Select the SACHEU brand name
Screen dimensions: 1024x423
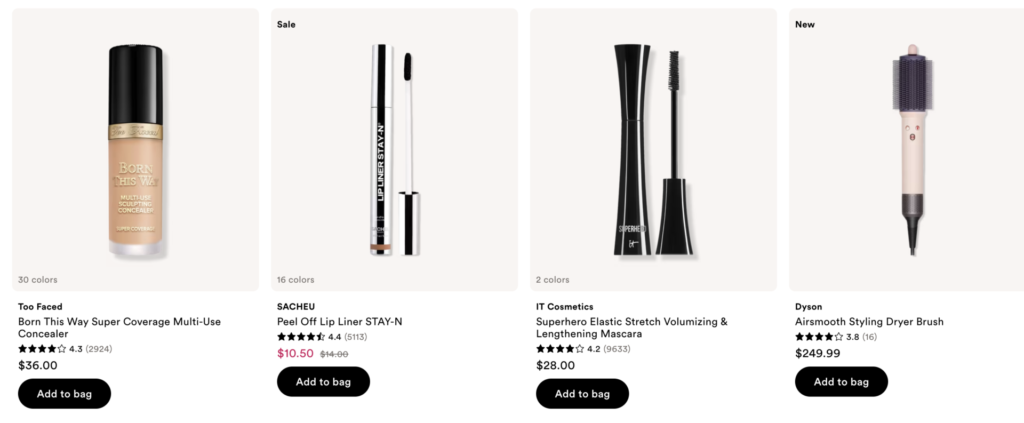296,307
